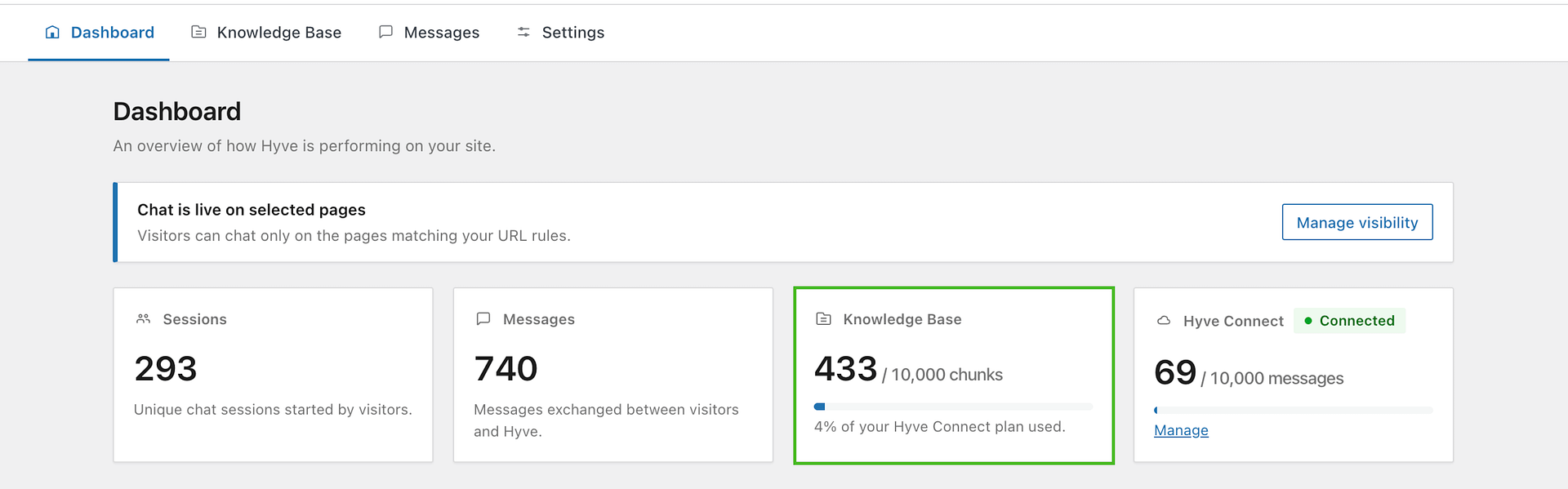Click the 69 messages used value

1175,373
